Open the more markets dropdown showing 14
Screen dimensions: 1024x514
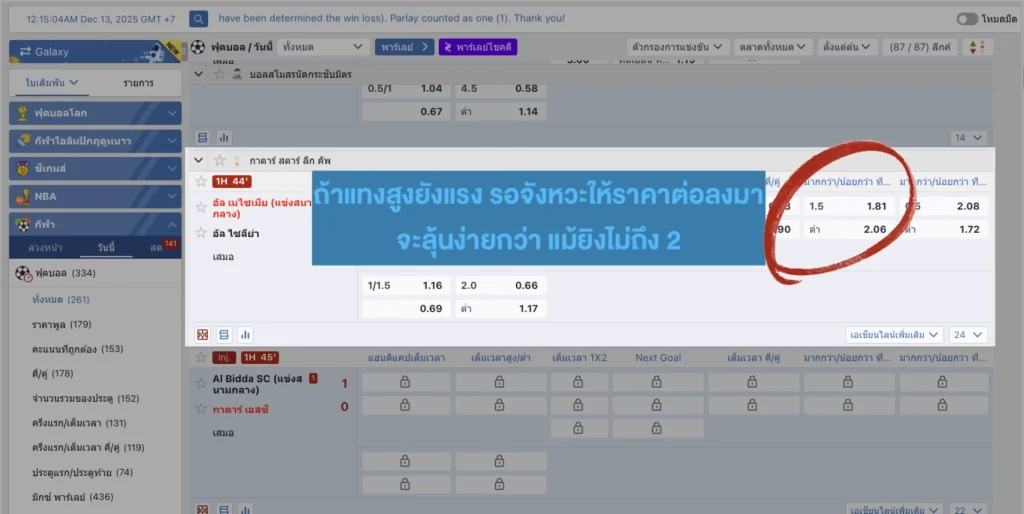point(968,138)
